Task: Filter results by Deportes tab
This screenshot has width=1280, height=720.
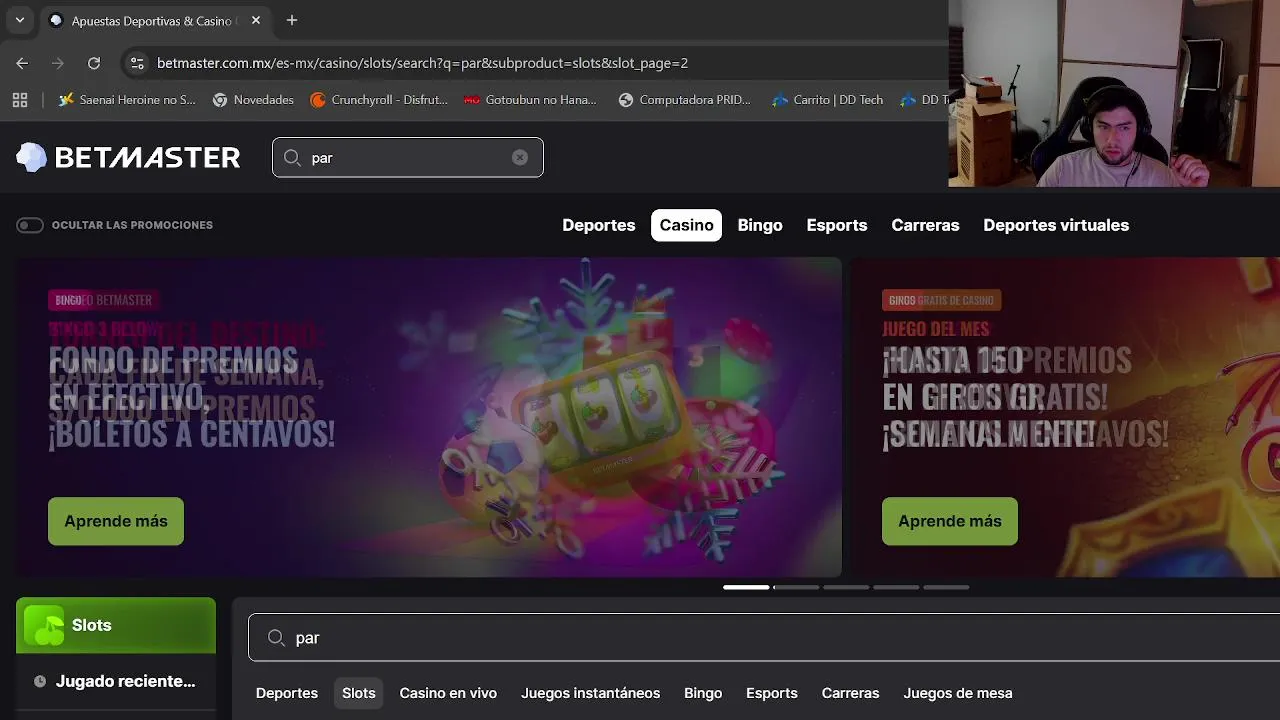Action: pyautogui.click(x=287, y=693)
